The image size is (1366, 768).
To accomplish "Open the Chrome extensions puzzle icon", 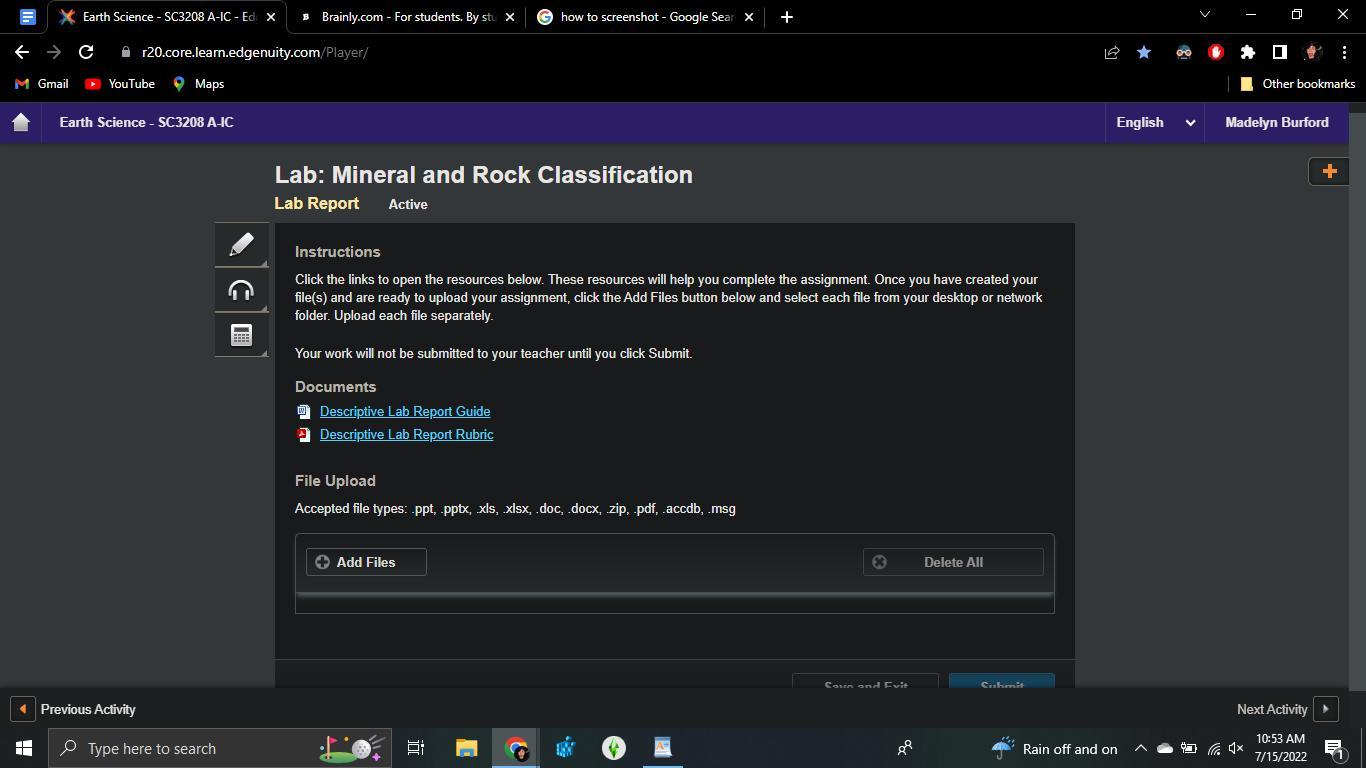I will coord(1248,52).
